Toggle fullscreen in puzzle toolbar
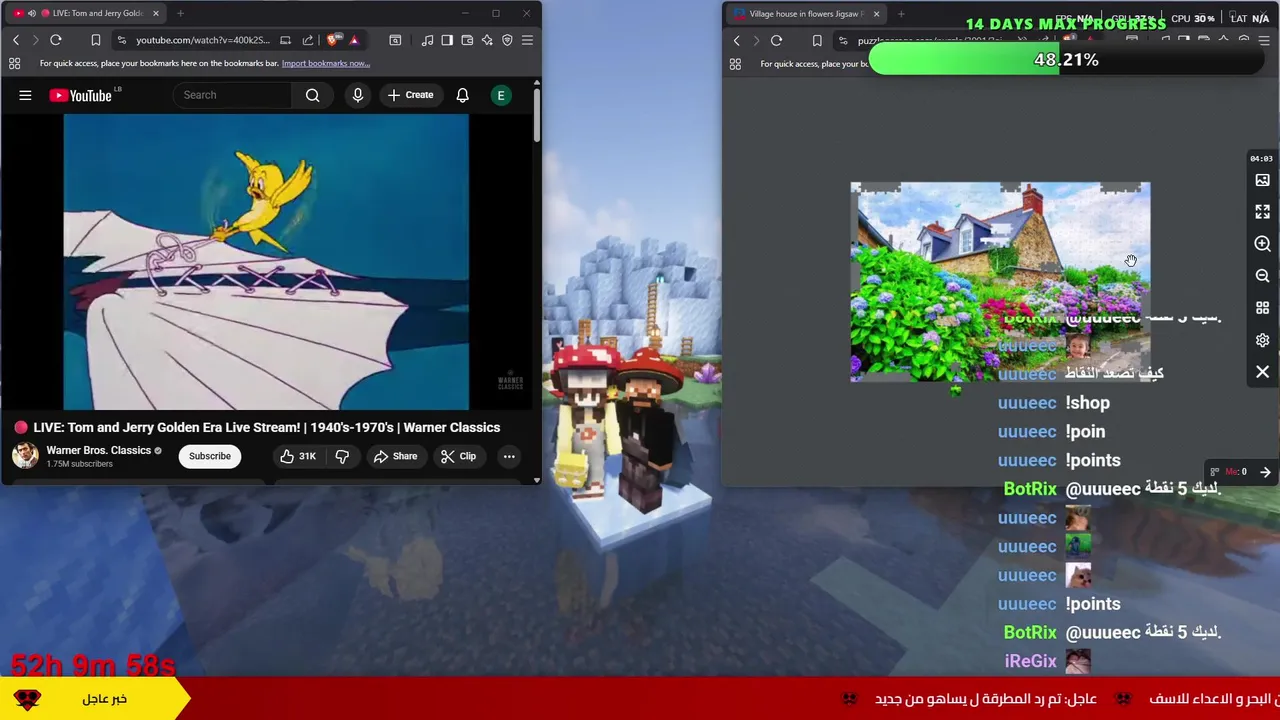 pos(1262,212)
